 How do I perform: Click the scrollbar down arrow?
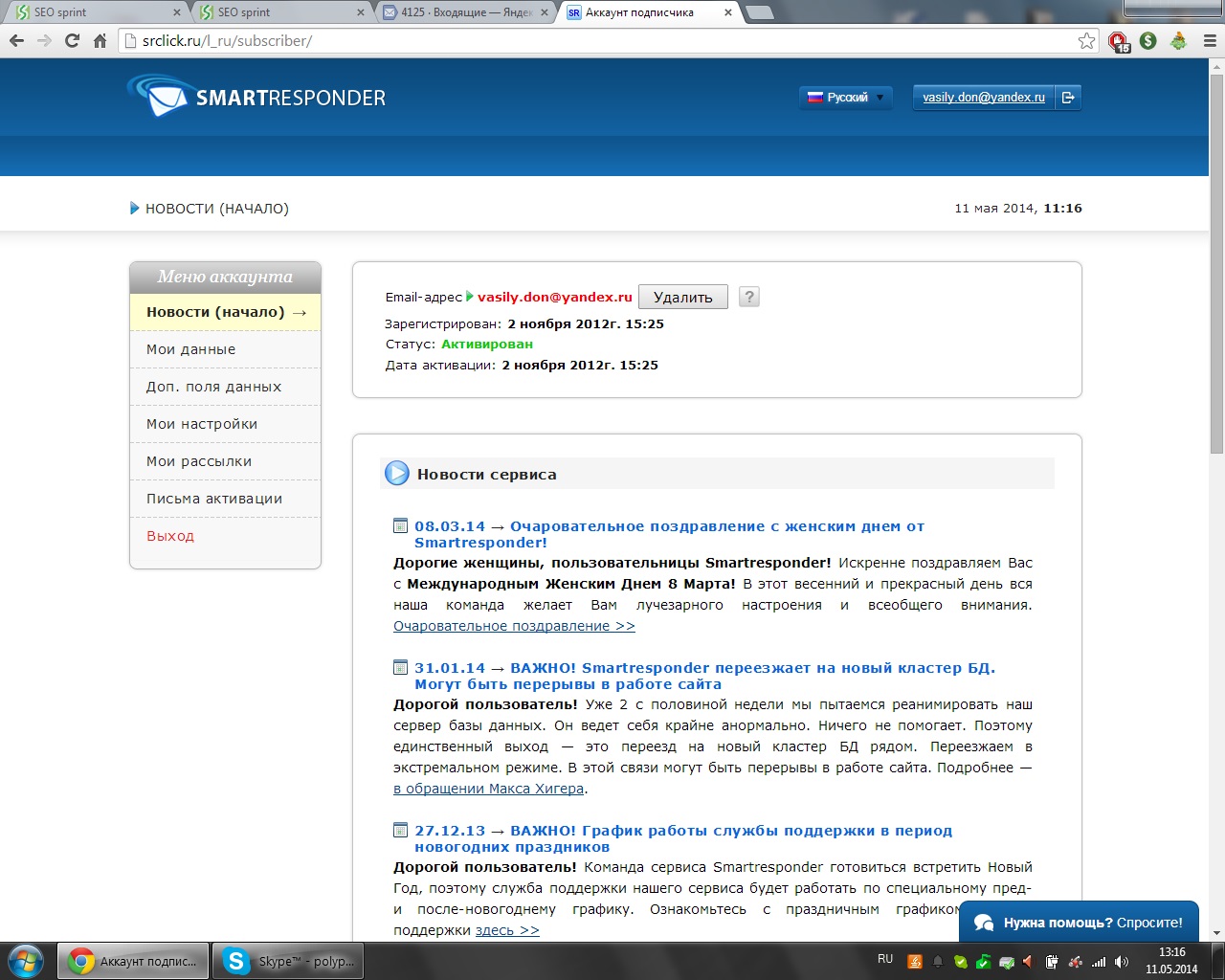coord(1216,933)
